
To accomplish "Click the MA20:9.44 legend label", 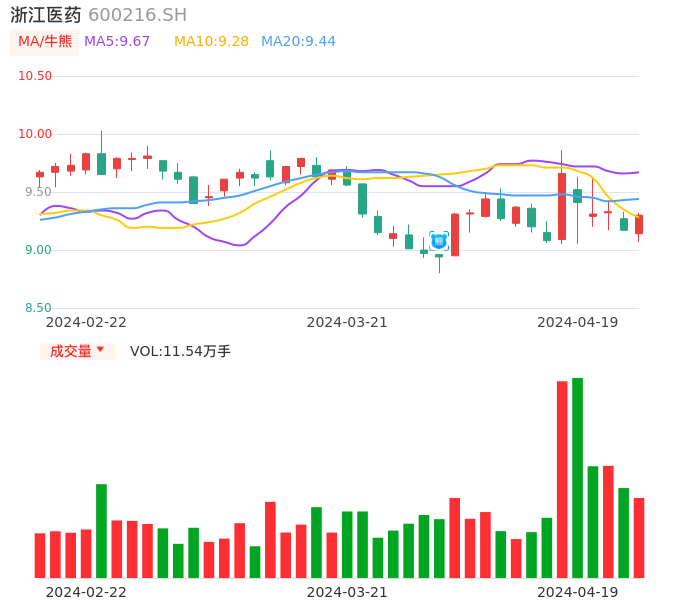I will (298, 42).
